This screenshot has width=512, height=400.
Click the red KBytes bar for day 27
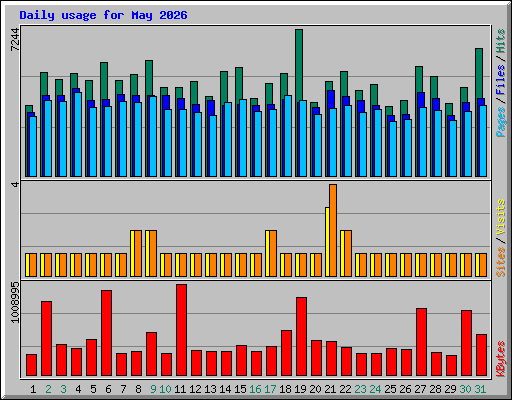[421, 342]
